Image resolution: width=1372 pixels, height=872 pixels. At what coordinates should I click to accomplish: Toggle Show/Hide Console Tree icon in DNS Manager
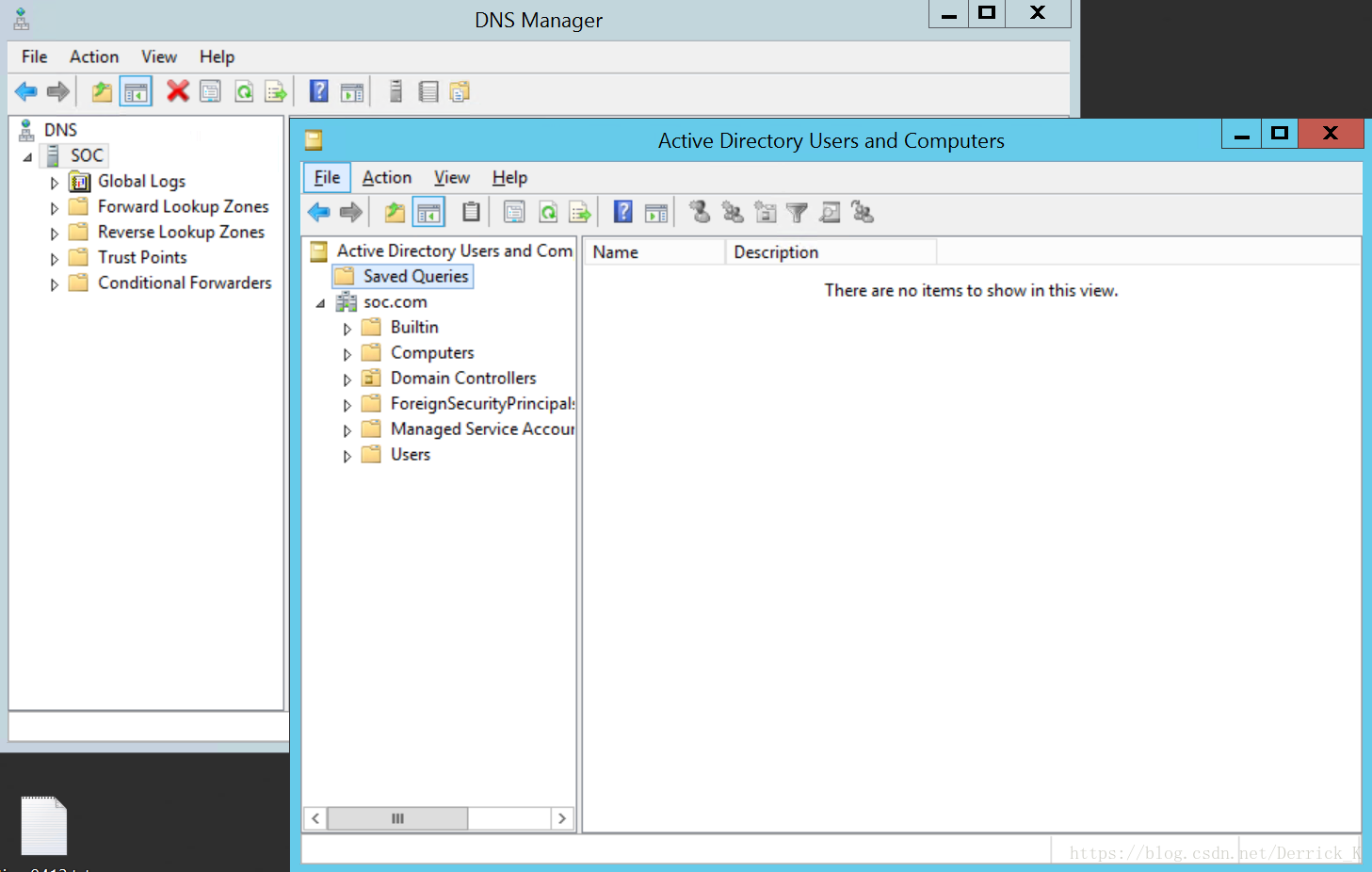(x=136, y=91)
